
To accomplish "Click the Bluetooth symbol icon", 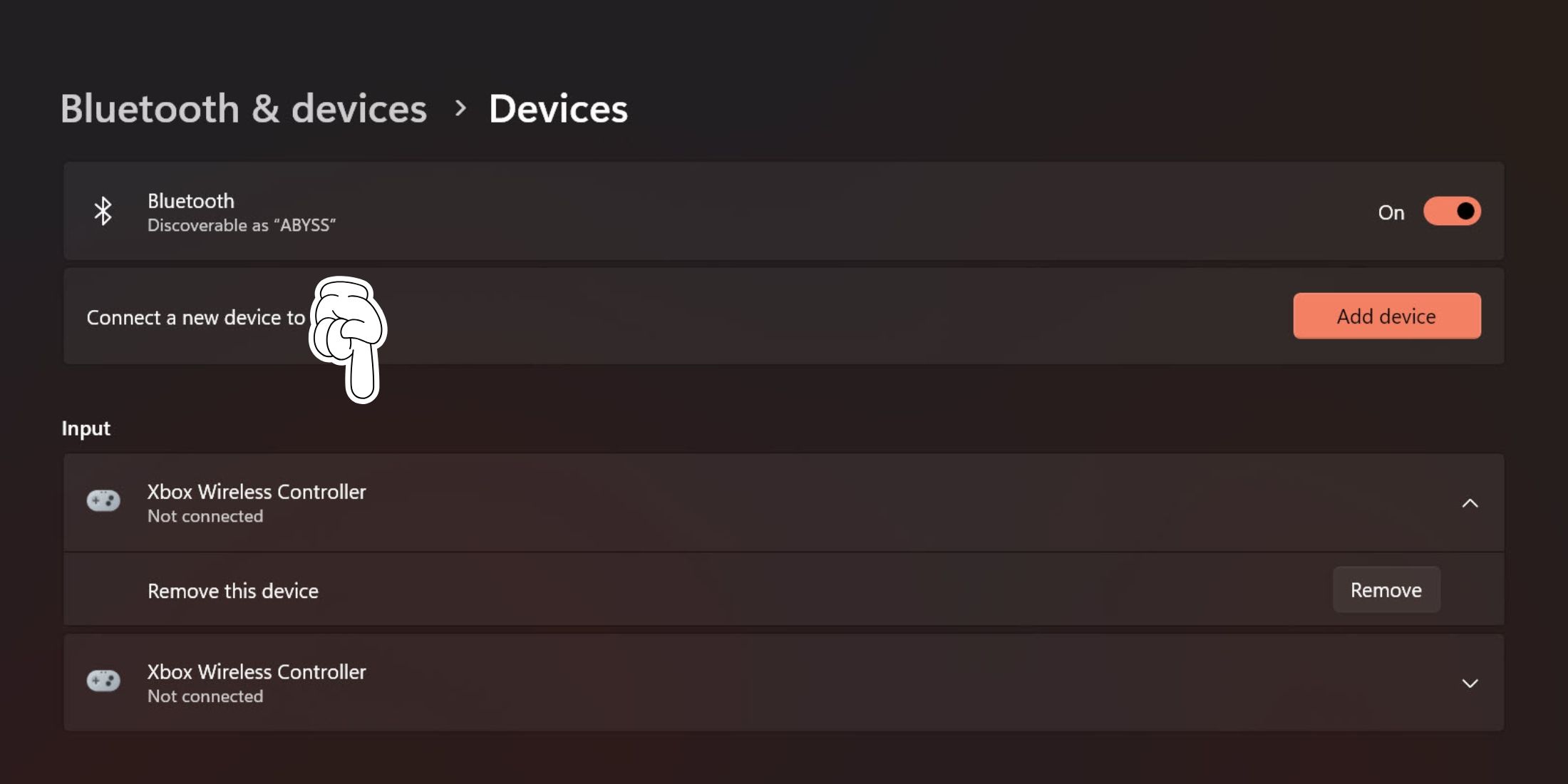I will 103,212.
